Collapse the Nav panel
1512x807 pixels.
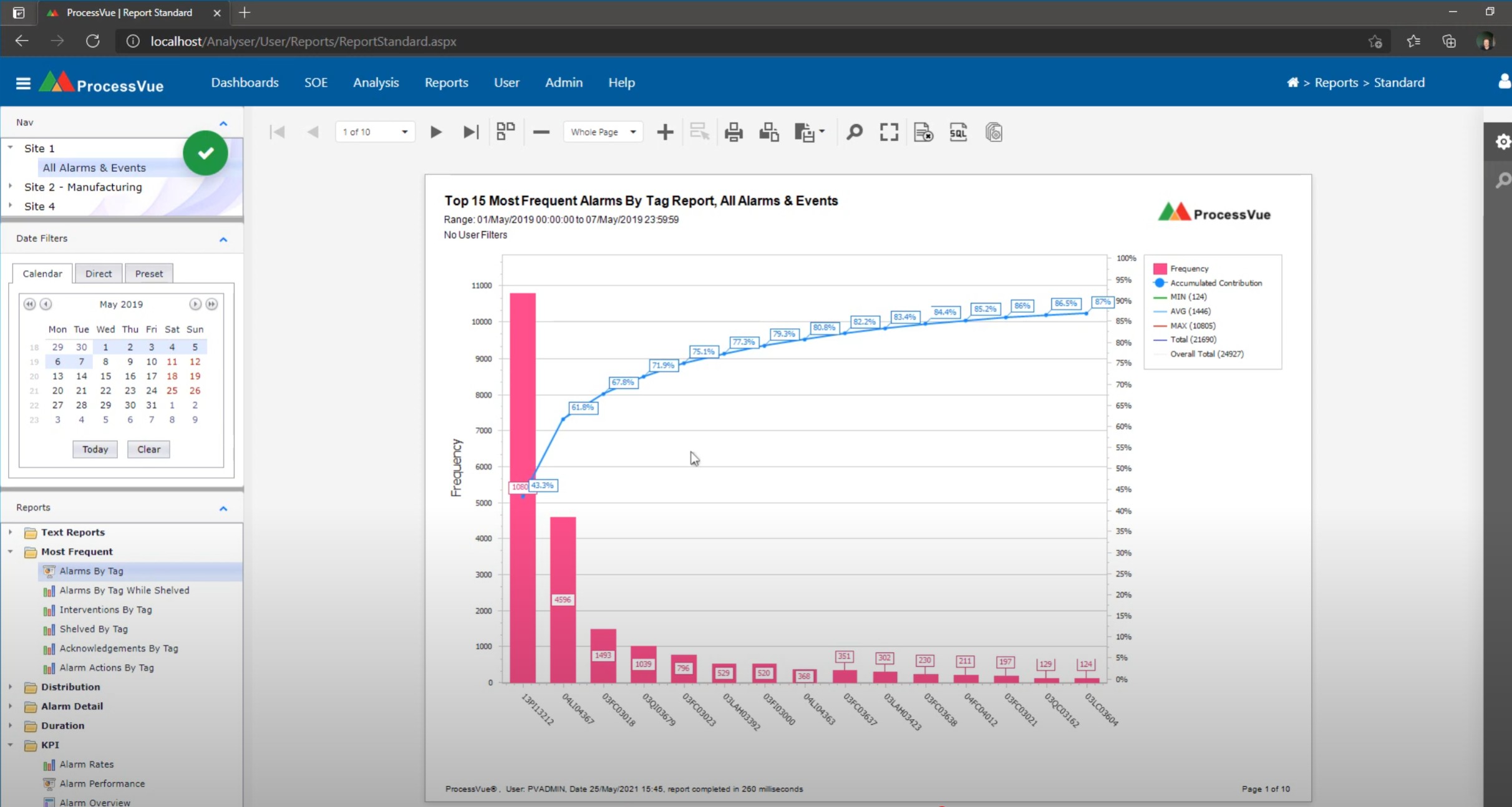coord(223,123)
